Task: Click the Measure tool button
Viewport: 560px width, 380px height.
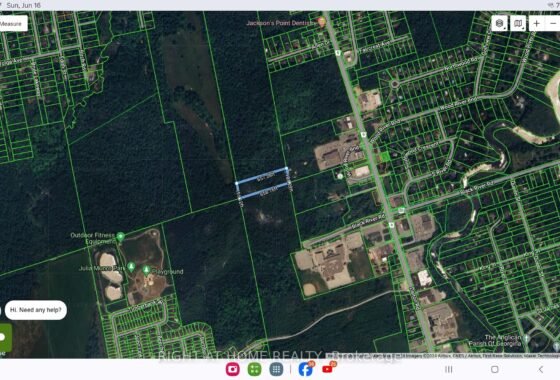Action: [x=13, y=24]
